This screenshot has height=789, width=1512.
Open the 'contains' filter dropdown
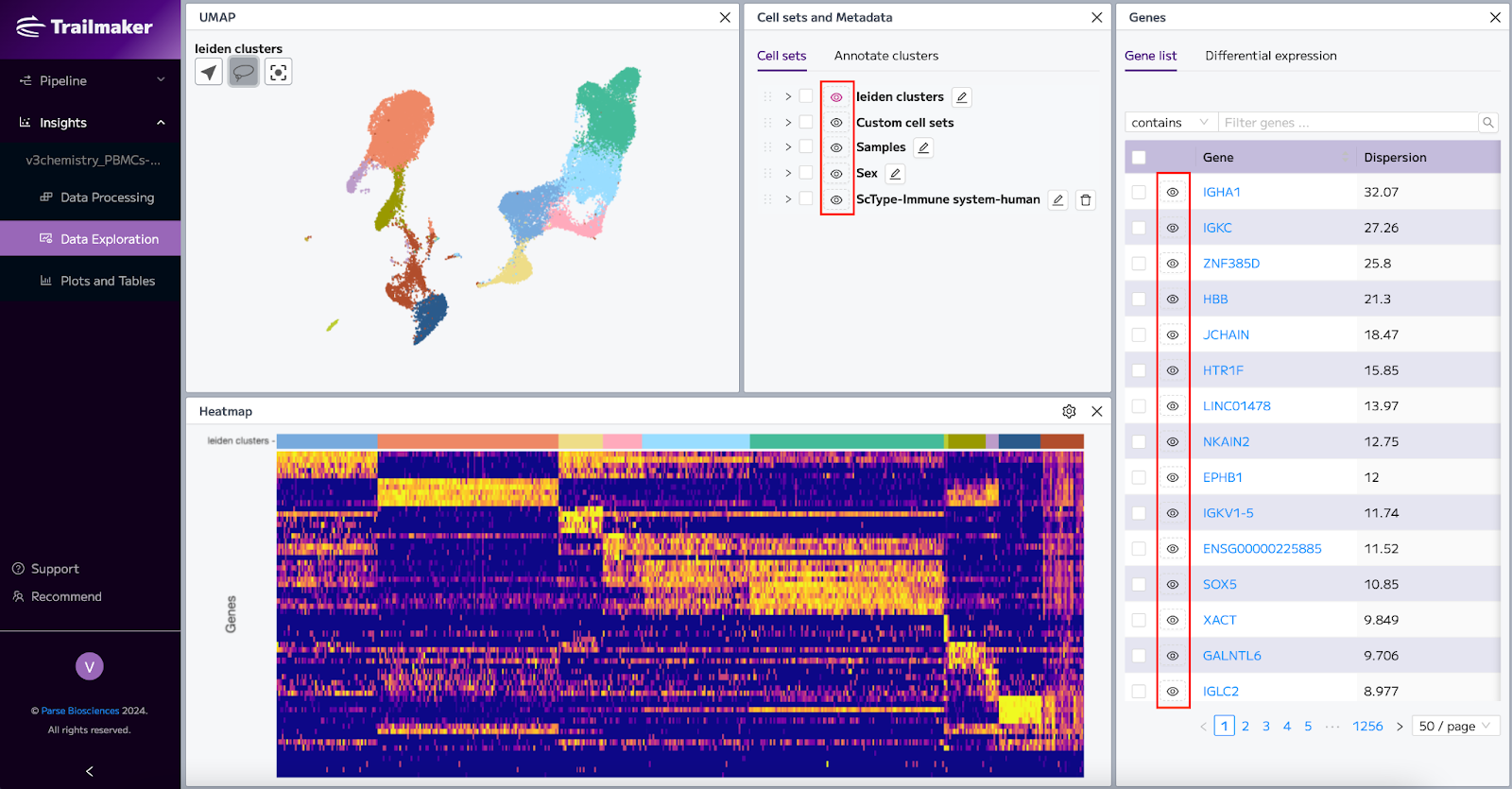tap(1171, 123)
